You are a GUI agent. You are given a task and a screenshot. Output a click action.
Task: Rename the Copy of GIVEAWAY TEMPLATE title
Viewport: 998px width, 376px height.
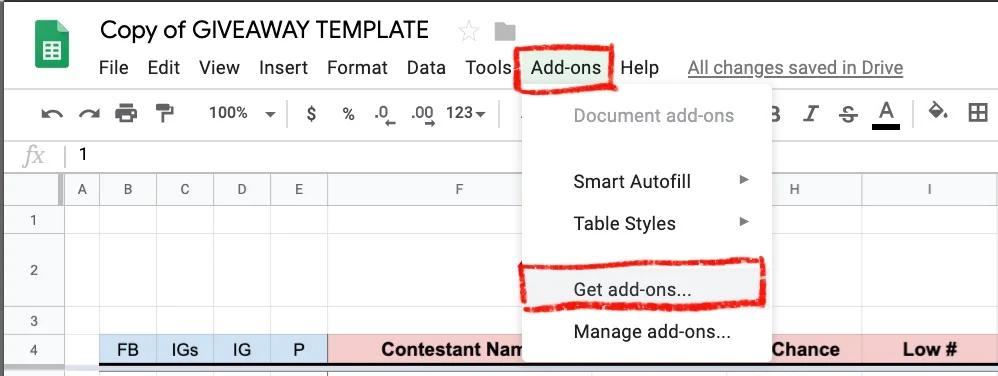tap(265, 30)
